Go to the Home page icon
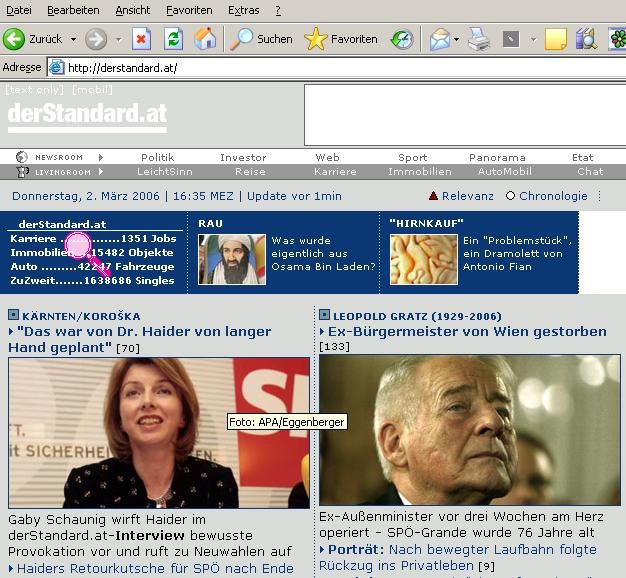 point(204,39)
